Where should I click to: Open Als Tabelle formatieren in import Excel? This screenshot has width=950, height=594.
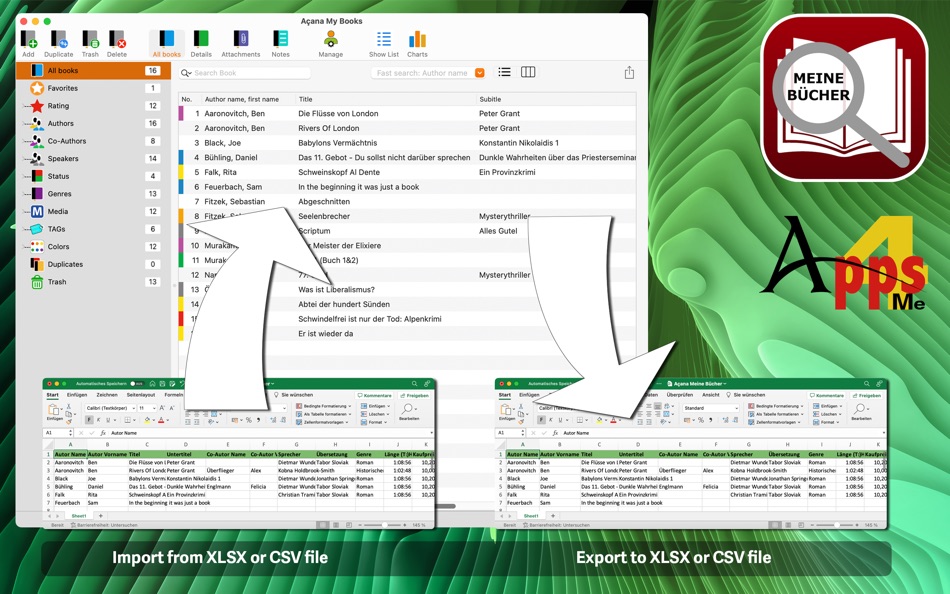pos(324,414)
